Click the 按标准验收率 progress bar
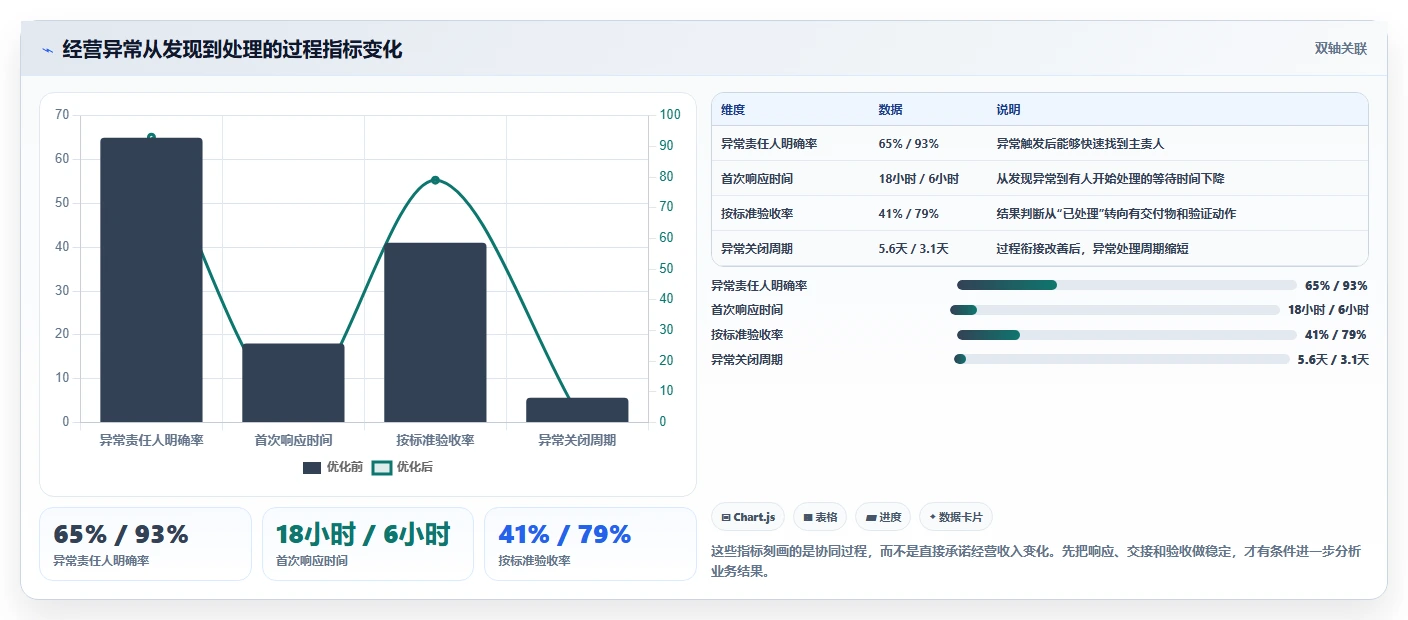The height and width of the screenshot is (620, 1408). [1126, 335]
